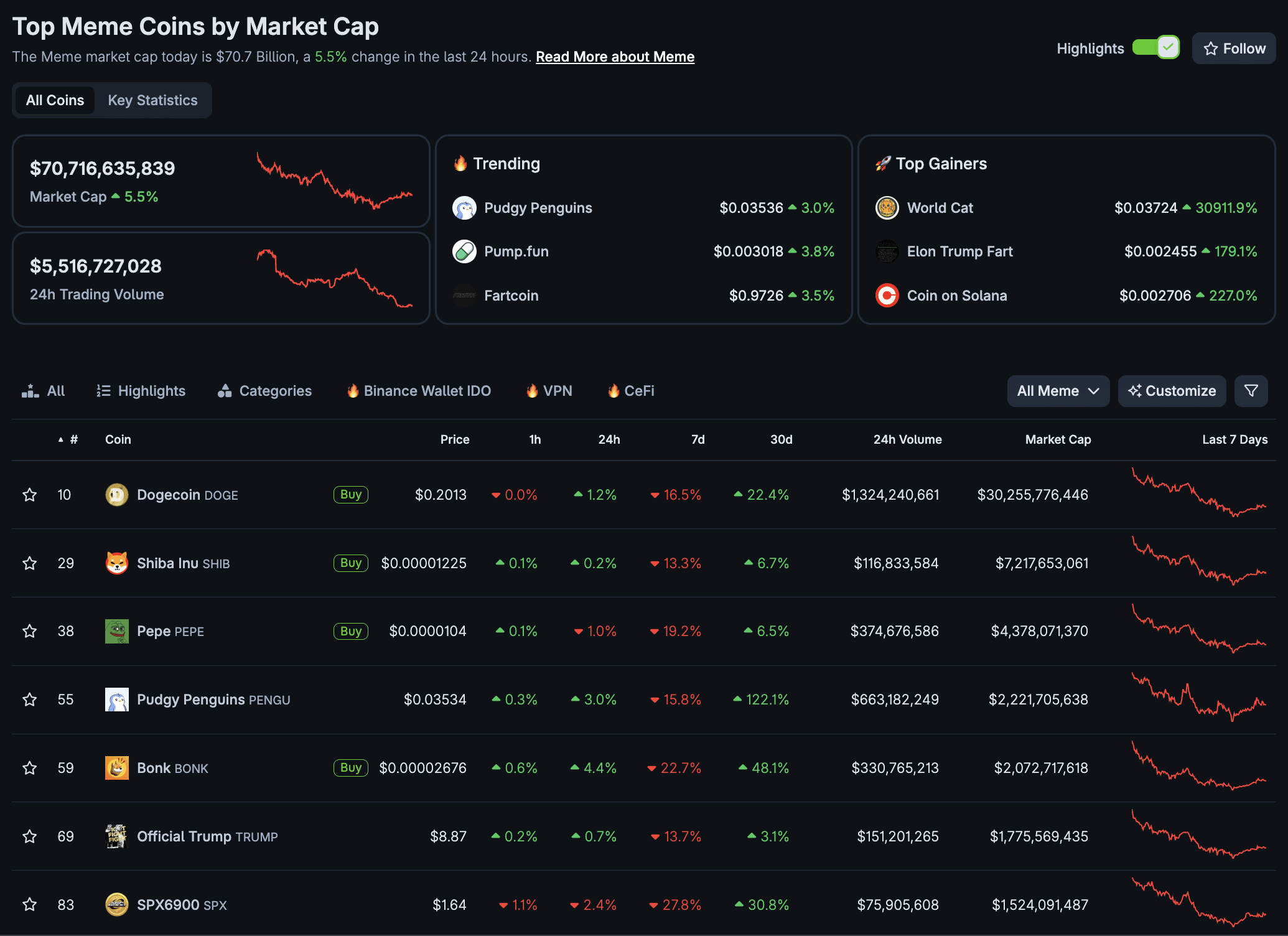Disable the Highlights toggle switch
1288x936 pixels.
tap(1155, 47)
